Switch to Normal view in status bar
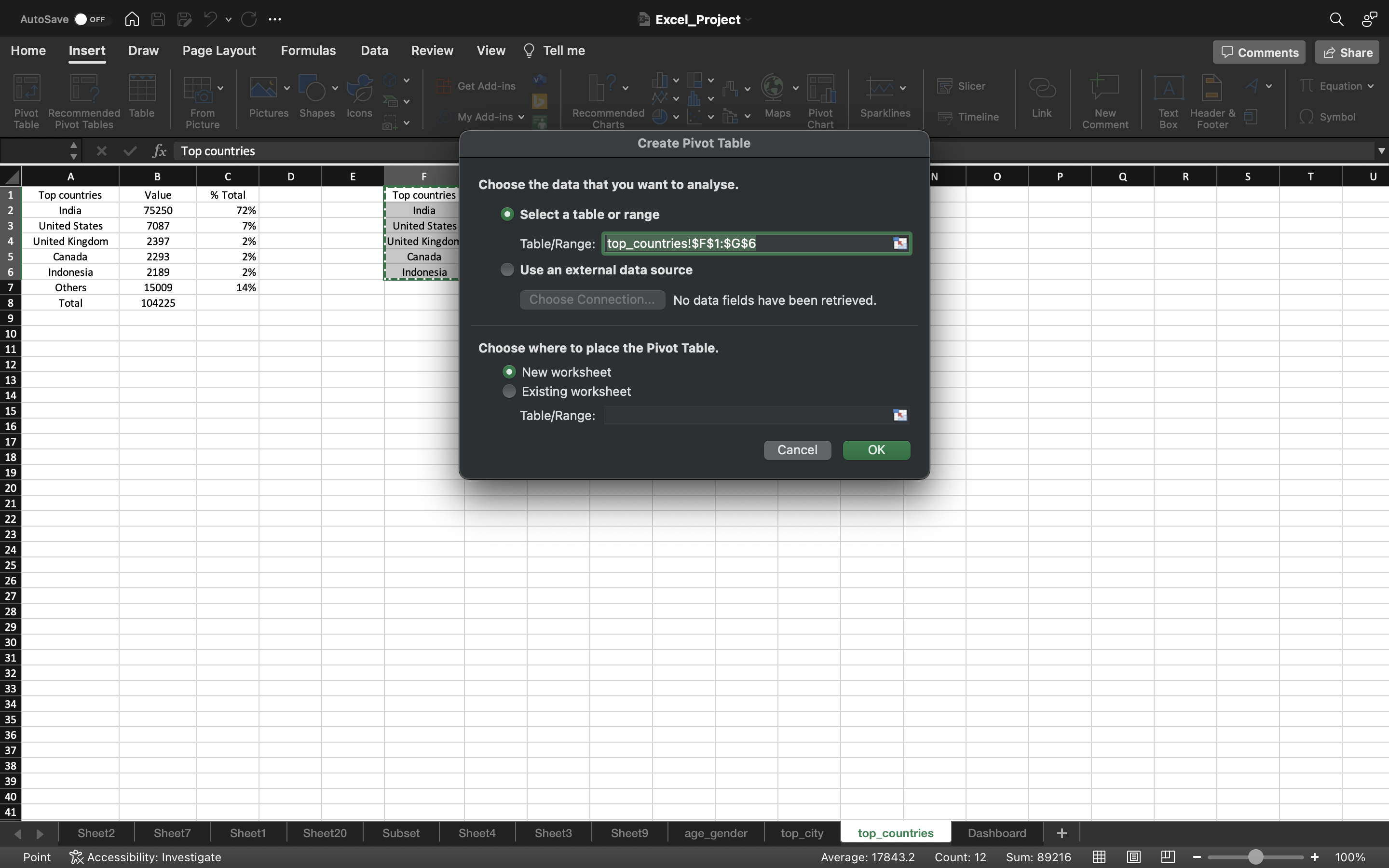This screenshot has width=1389, height=868. click(1099, 857)
